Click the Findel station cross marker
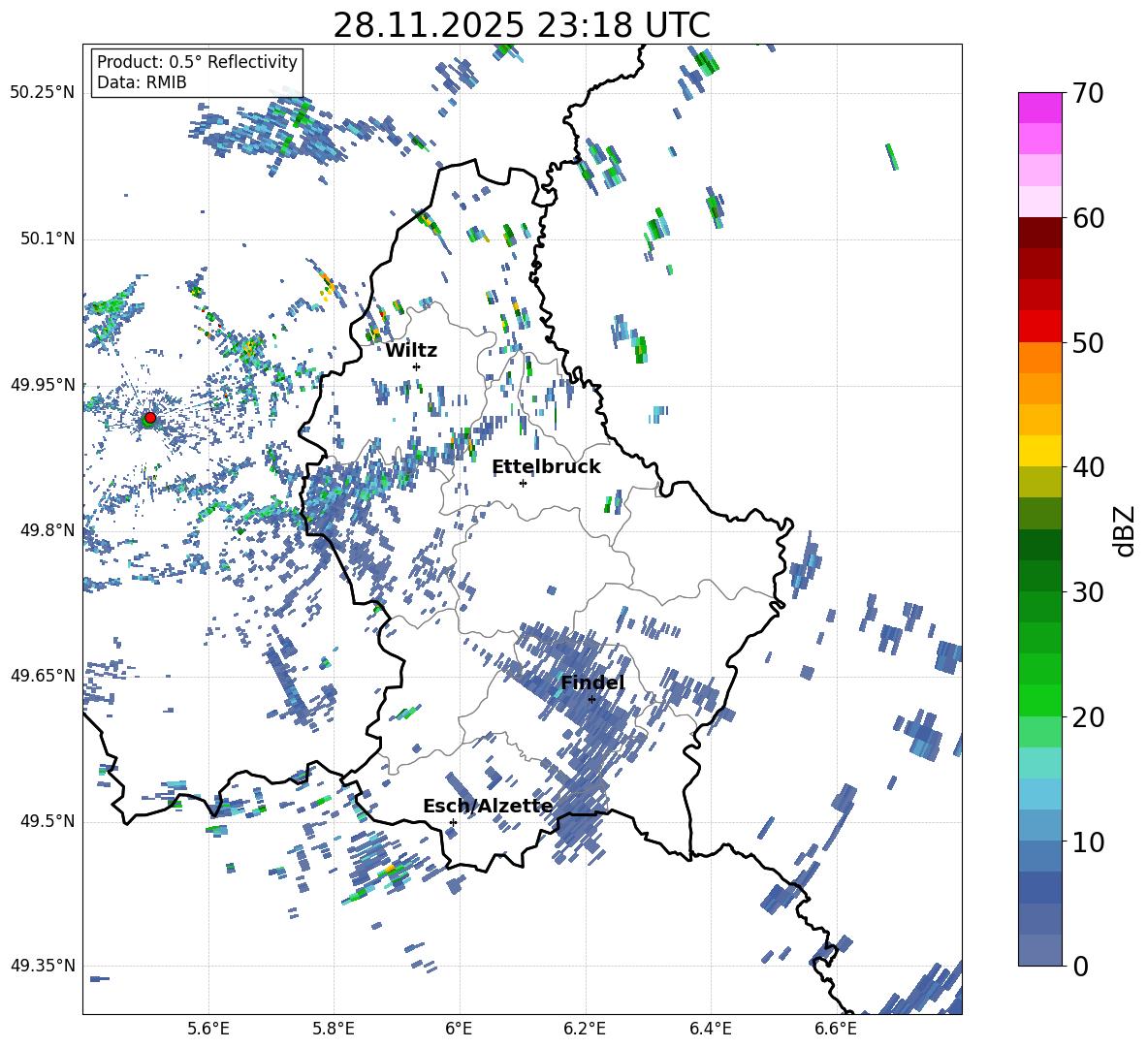Image resolution: width=1148 pixels, height=1048 pixels. [591, 699]
